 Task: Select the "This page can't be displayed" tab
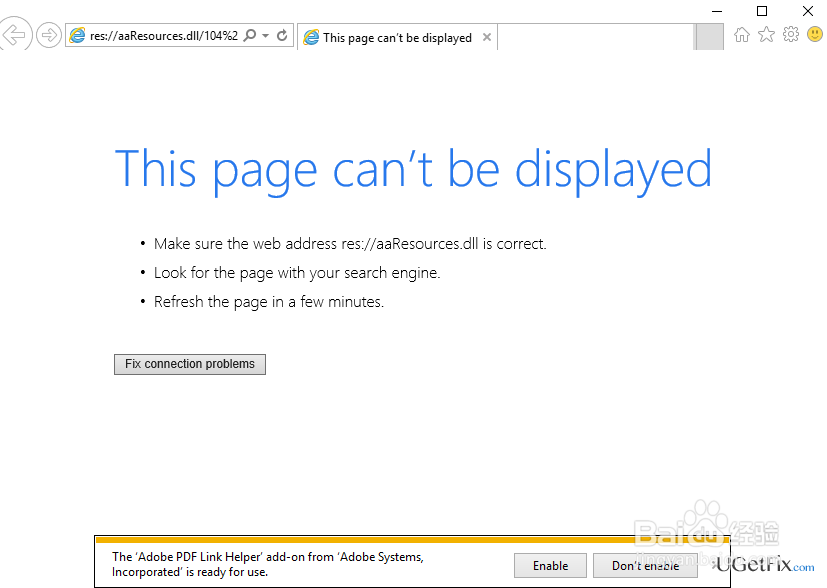point(397,37)
